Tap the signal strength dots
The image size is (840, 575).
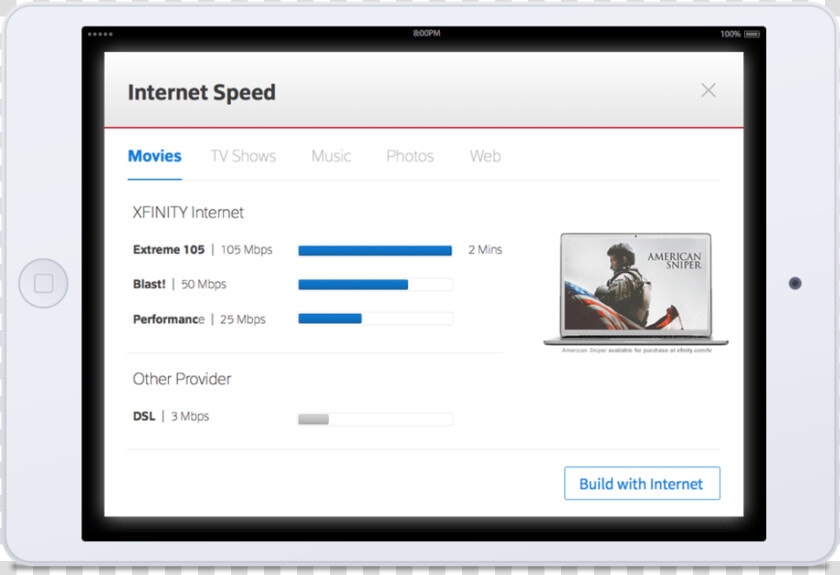point(100,34)
